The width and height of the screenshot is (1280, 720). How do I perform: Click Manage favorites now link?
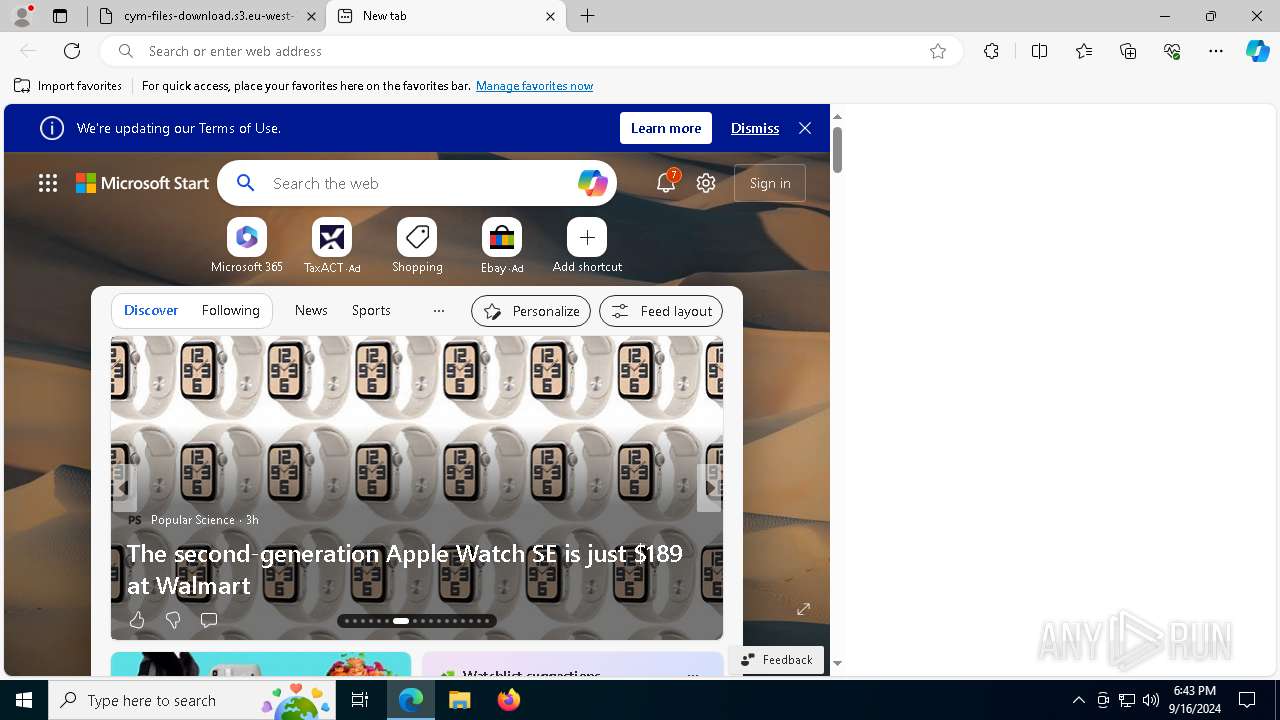click(534, 86)
